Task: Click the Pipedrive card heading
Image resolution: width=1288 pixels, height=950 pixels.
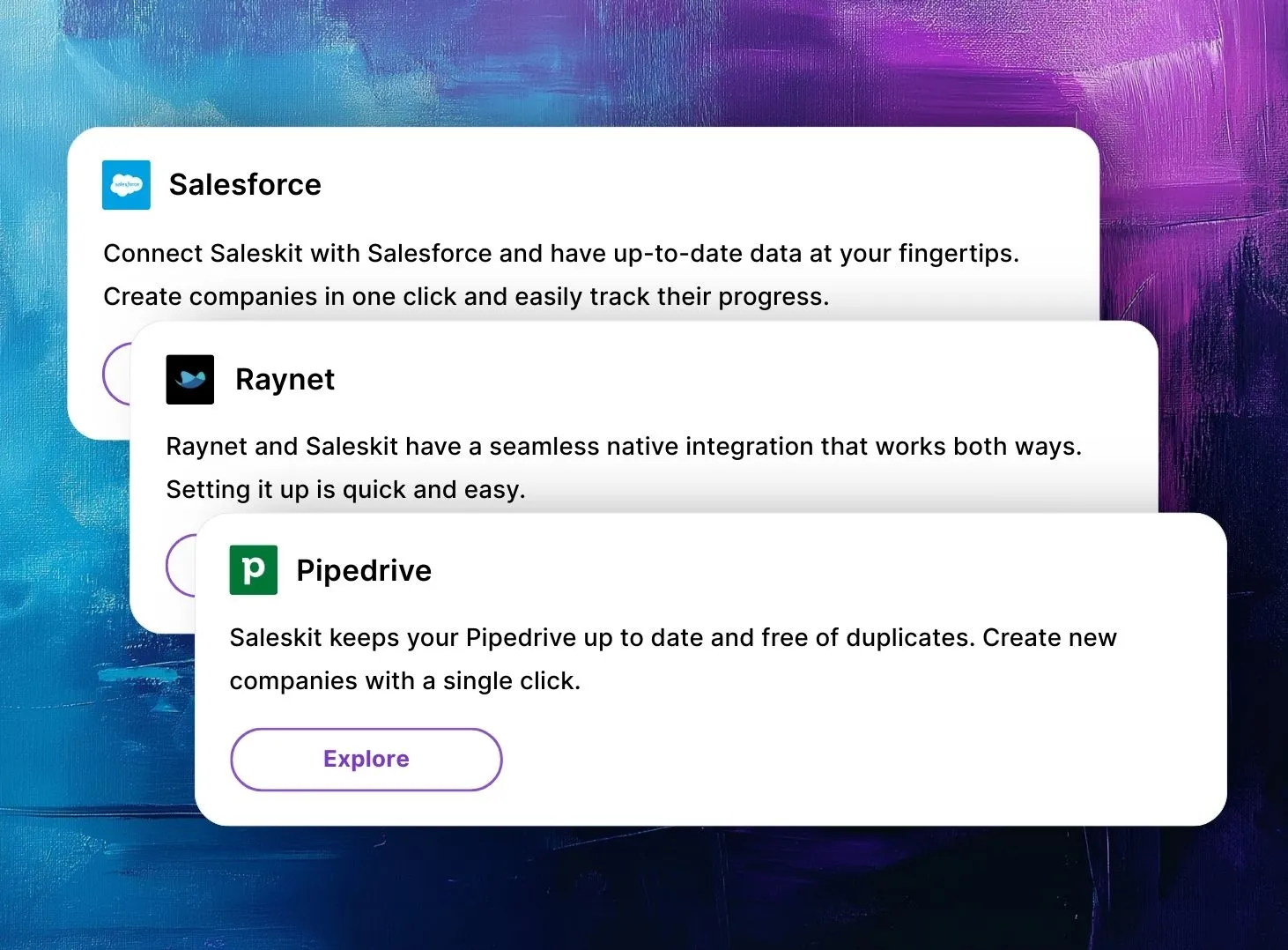Action: tap(364, 571)
